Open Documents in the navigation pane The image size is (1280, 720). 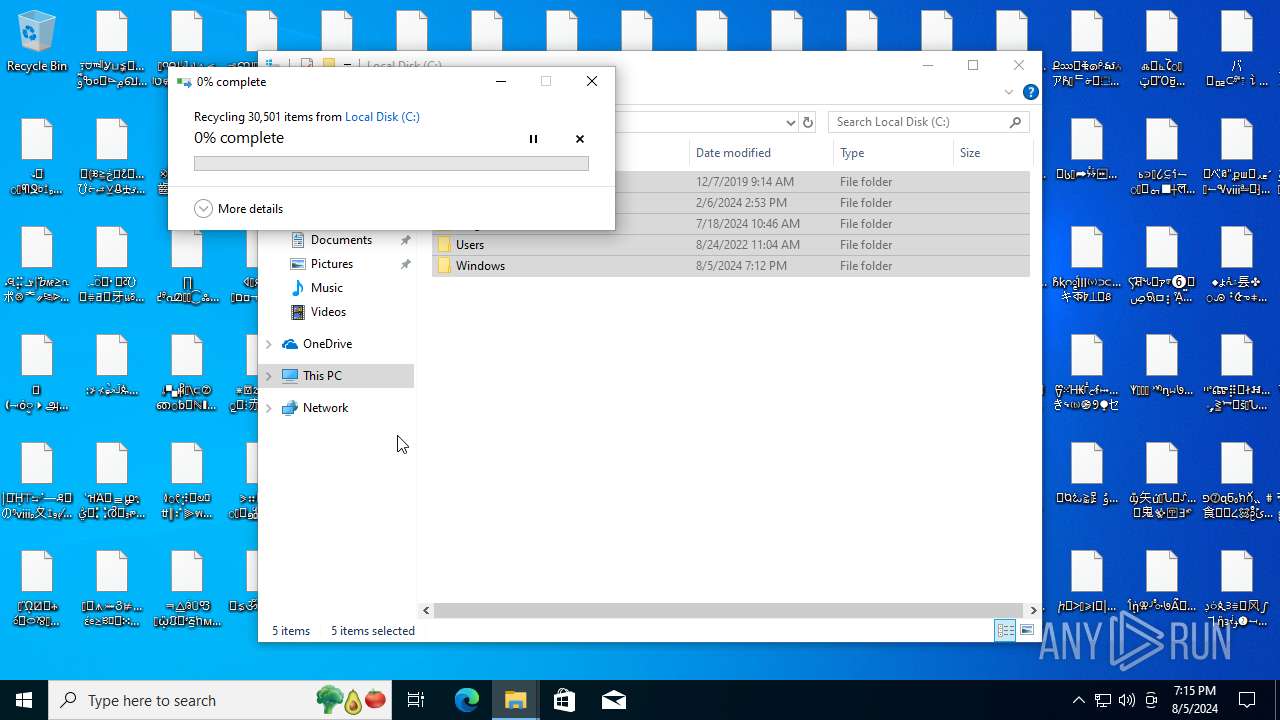[x=341, y=240]
